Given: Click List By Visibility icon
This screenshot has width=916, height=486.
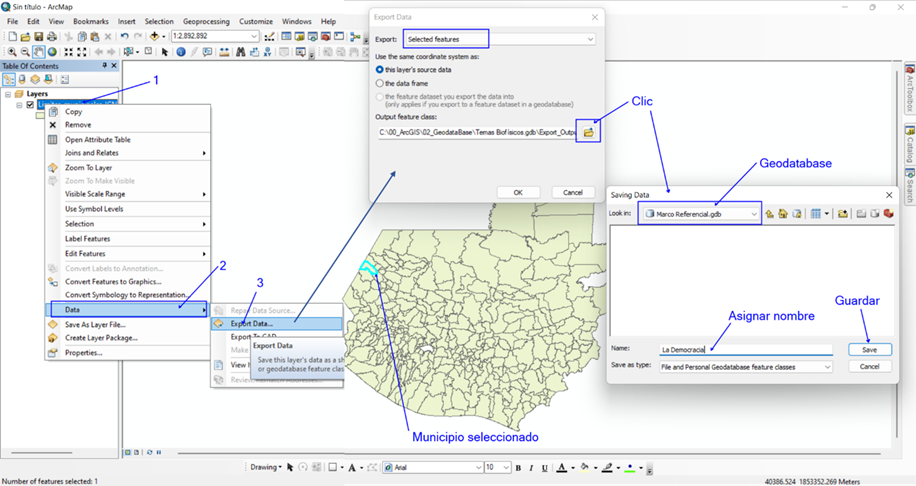Looking at the screenshot, I should tap(35, 79).
